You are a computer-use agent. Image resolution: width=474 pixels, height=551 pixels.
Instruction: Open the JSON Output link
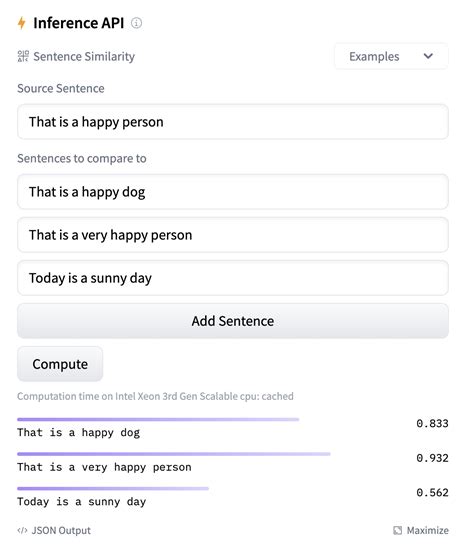click(x=54, y=530)
